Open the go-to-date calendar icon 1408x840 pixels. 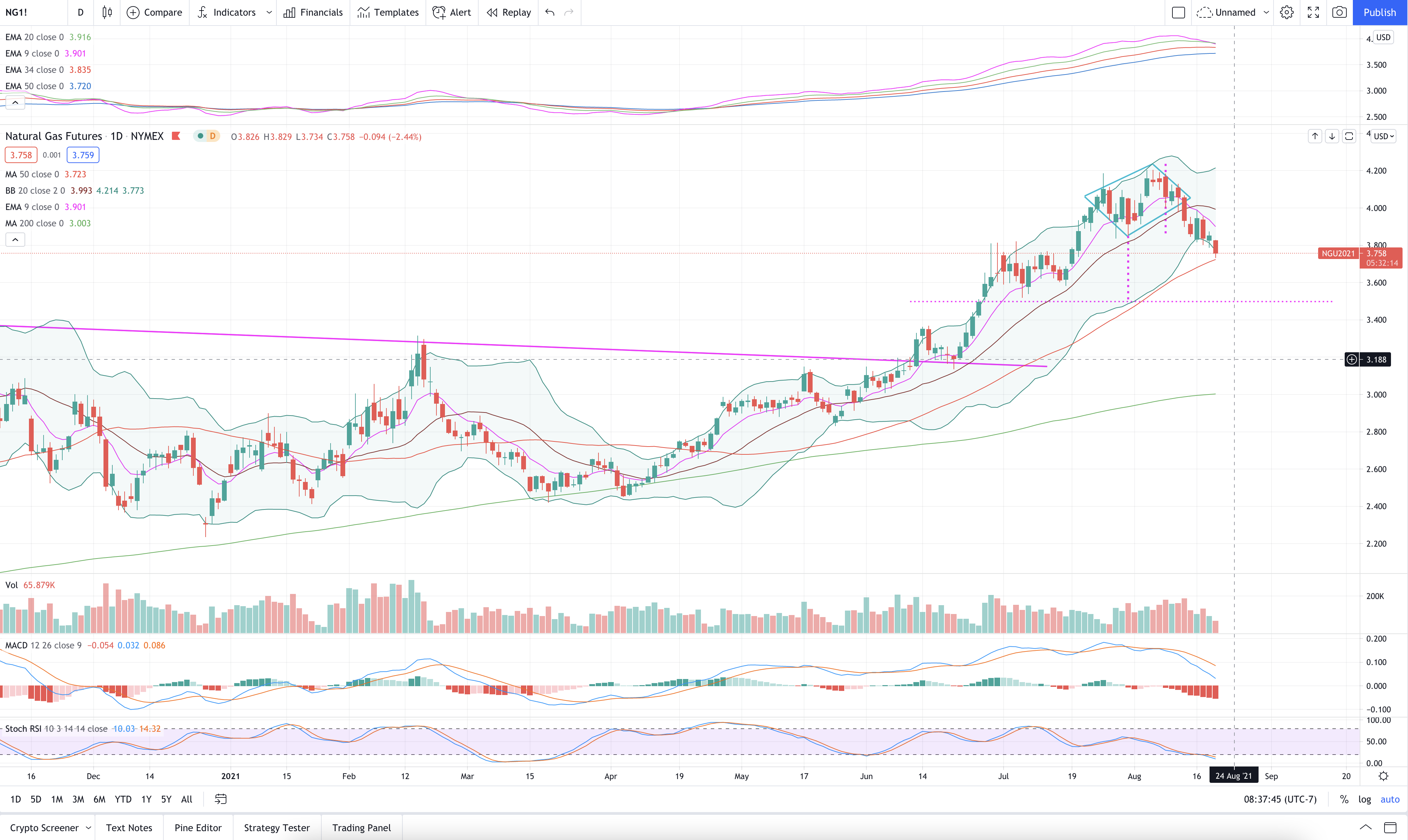pos(221,799)
